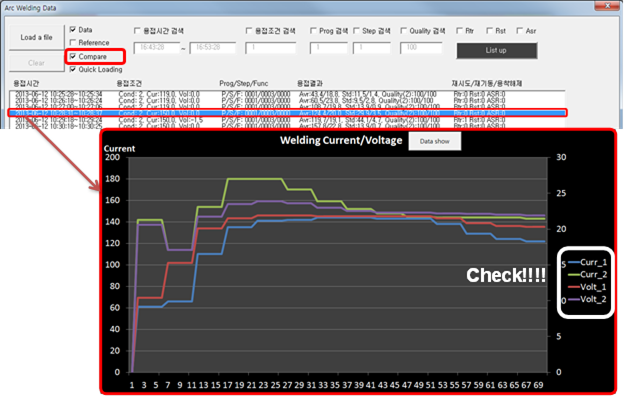Enable the Quality search checkbox
The width and height of the screenshot is (624, 397).
tap(404, 31)
